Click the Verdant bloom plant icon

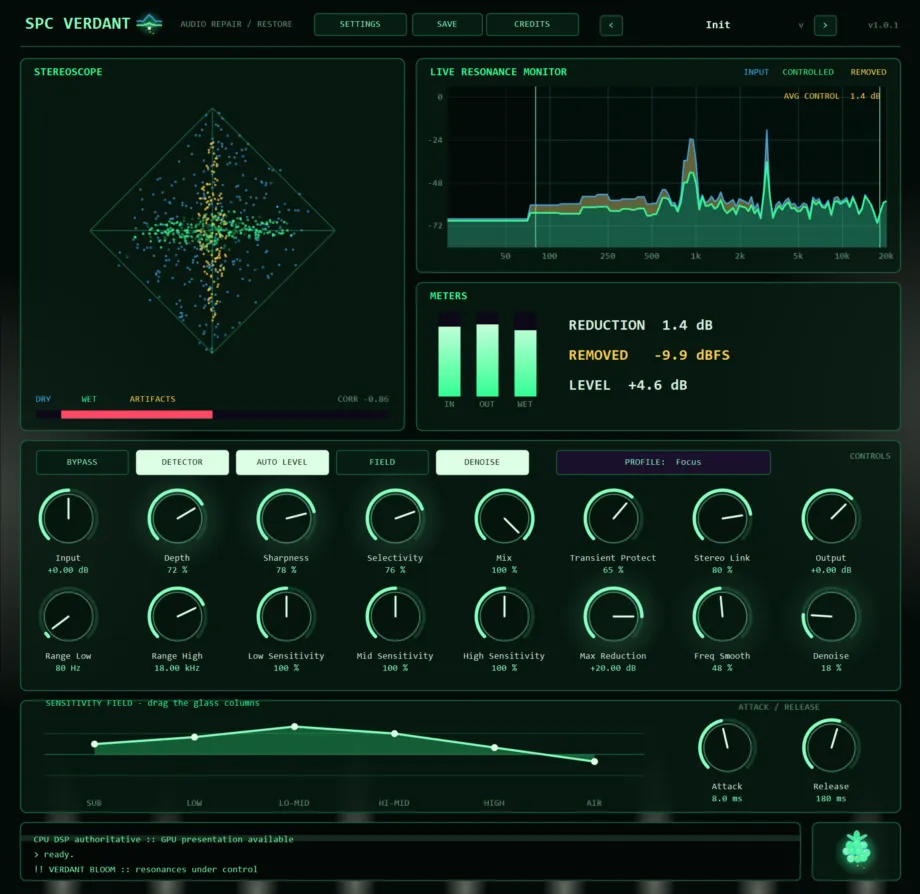[856, 850]
